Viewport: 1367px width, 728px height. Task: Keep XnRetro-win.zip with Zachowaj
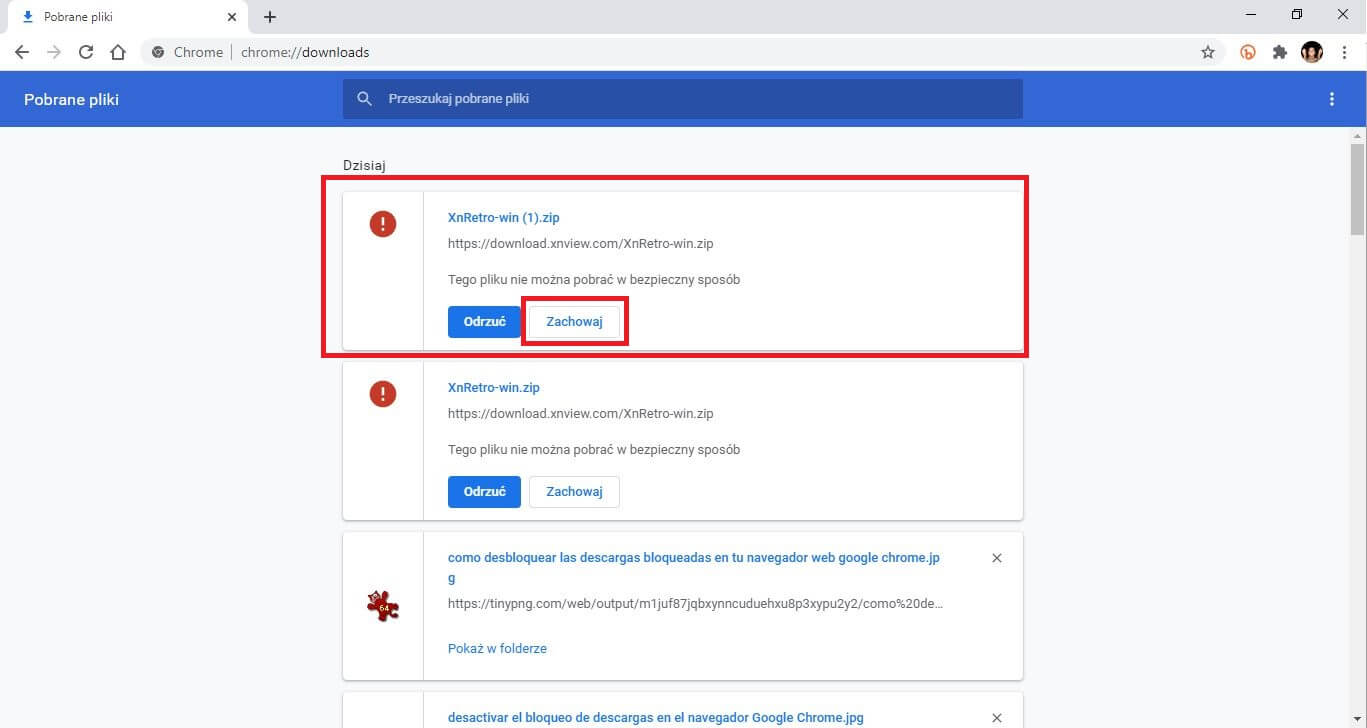coord(574,492)
